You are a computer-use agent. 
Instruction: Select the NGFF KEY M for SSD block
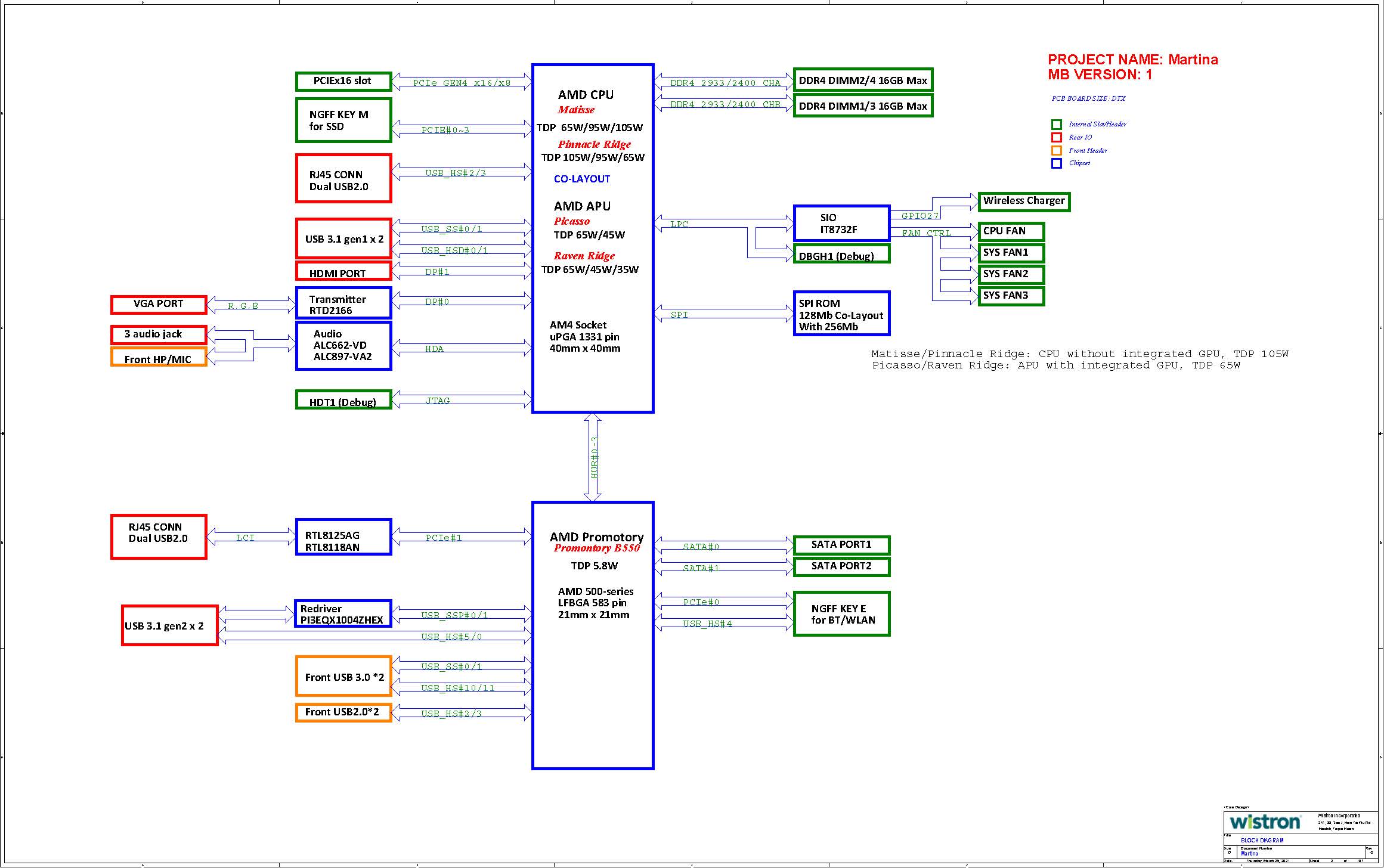coord(343,120)
